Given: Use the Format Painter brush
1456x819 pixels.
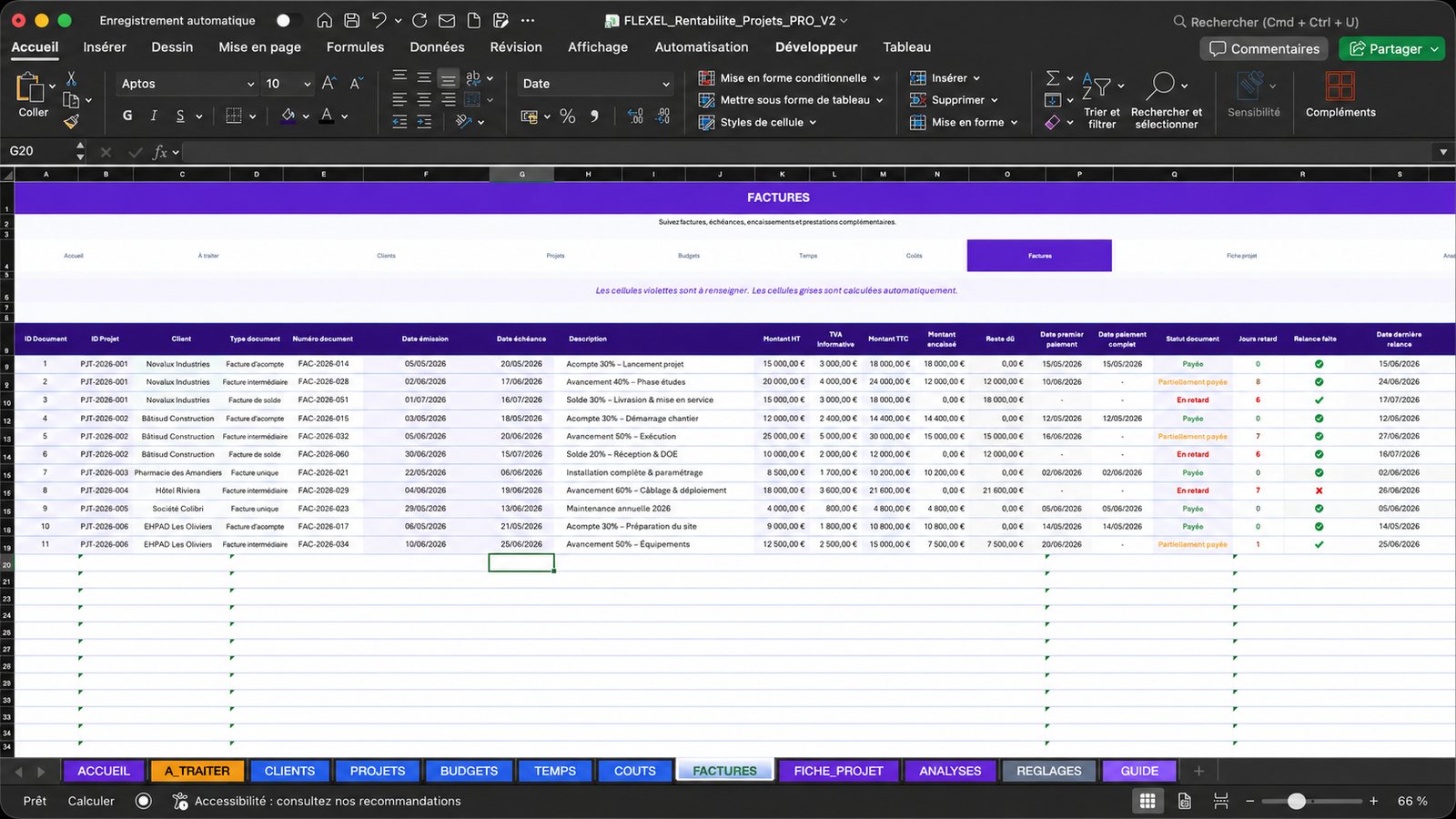Looking at the screenshot, I should click(71, 121).
